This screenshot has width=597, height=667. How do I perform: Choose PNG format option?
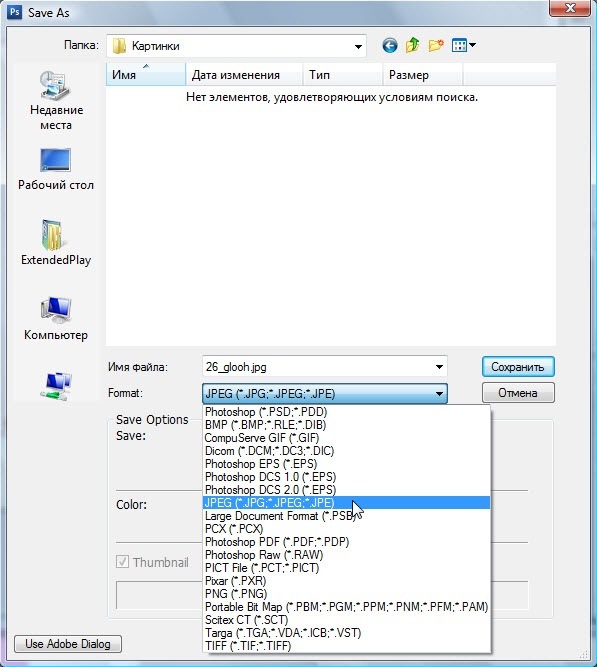click(x=346, y=594)
